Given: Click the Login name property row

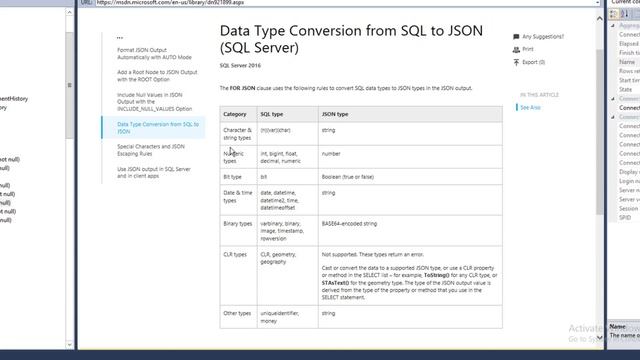Looking at the screenshot, I should (x=629, y=181).
